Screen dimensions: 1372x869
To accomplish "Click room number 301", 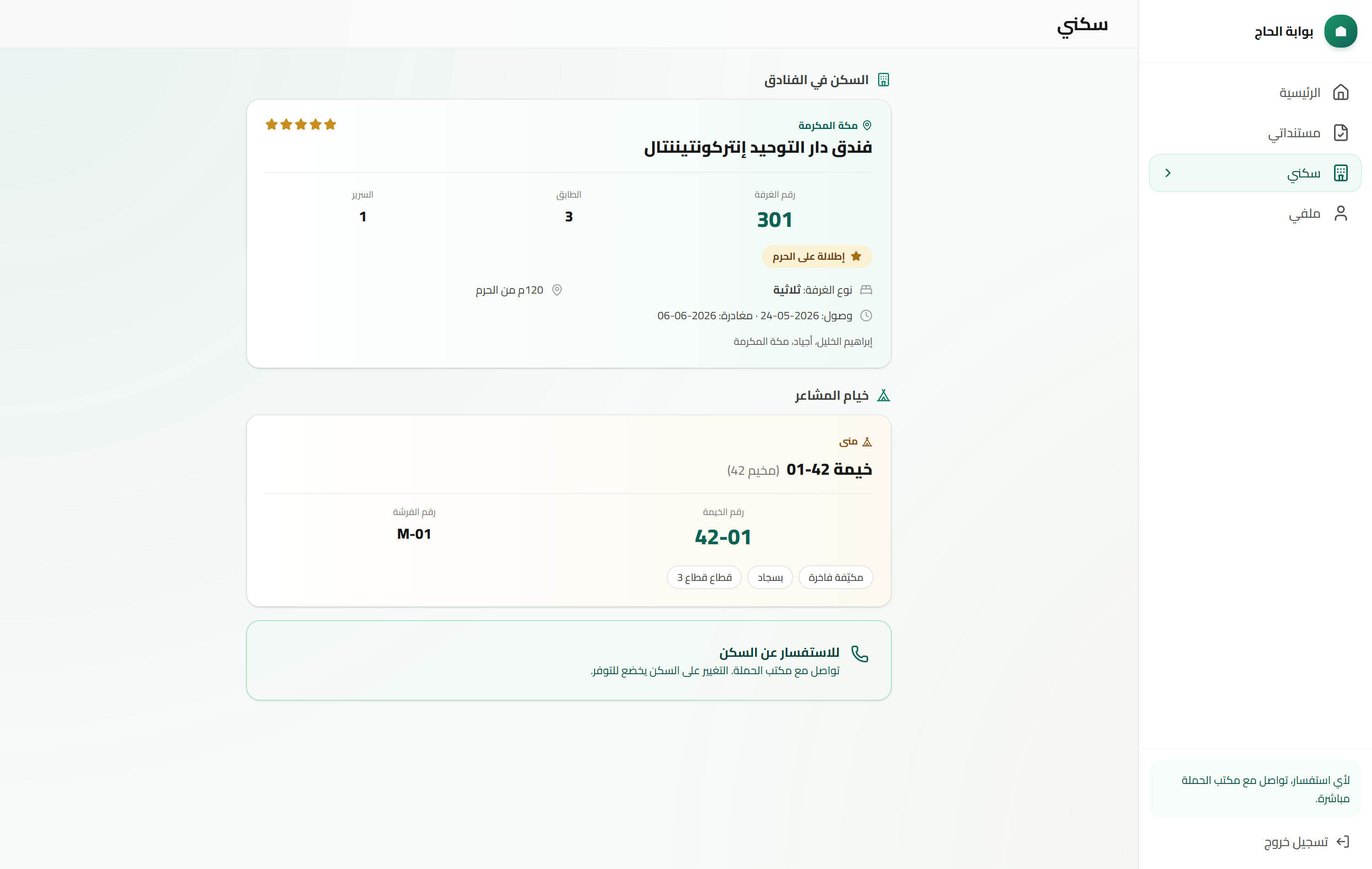I will click(x=774, y=220).
